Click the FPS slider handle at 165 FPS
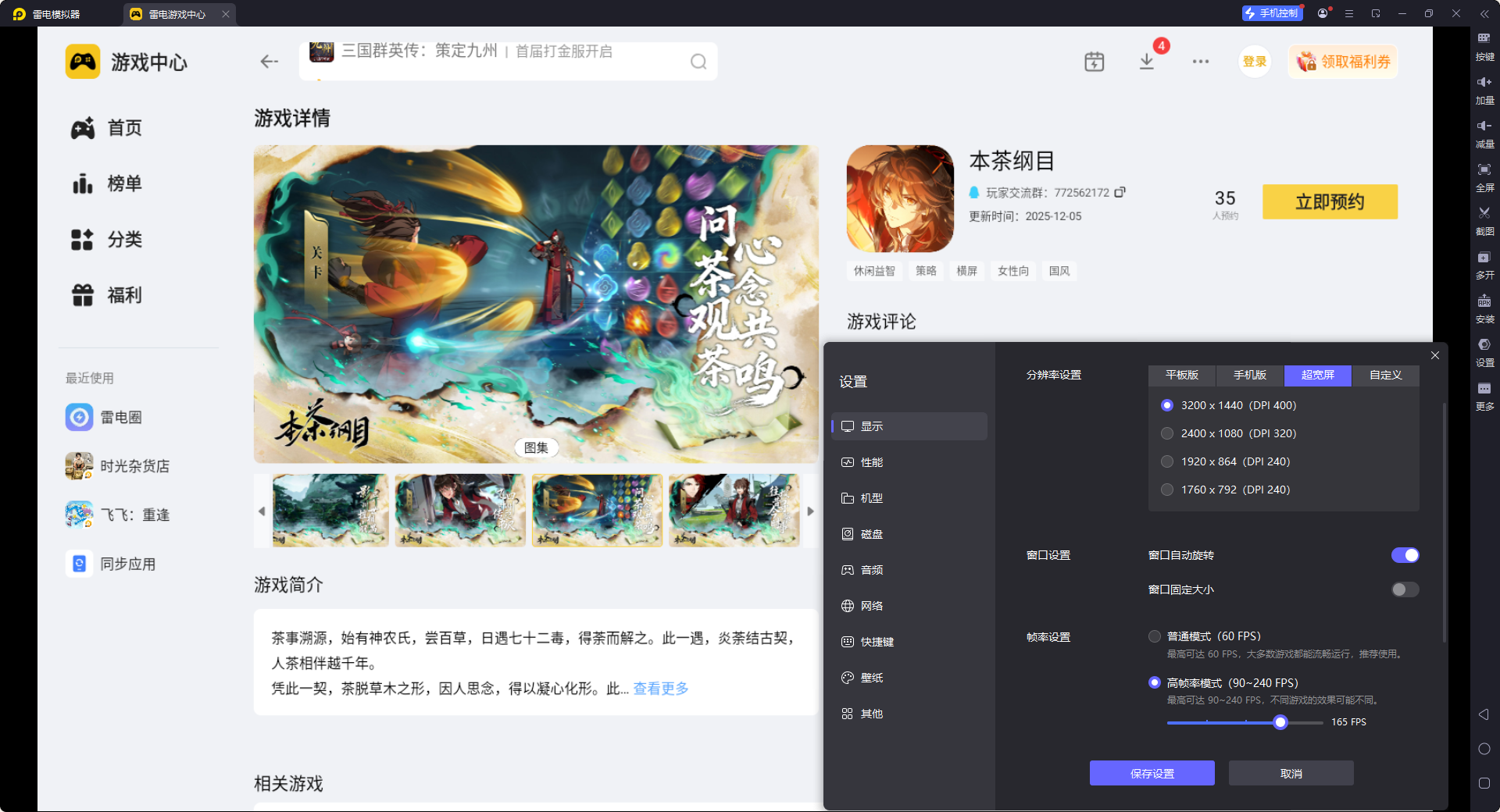 click(x=1280, y=722)
